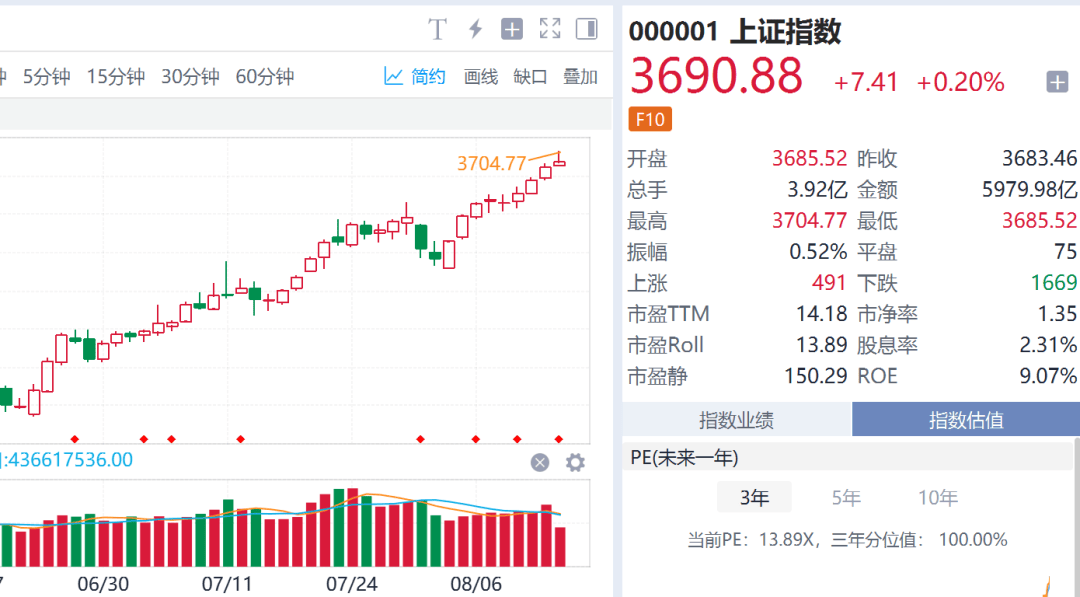Open volume indicator settings gear
This screenshot has height=597, width=1080.
coord(575,463)
